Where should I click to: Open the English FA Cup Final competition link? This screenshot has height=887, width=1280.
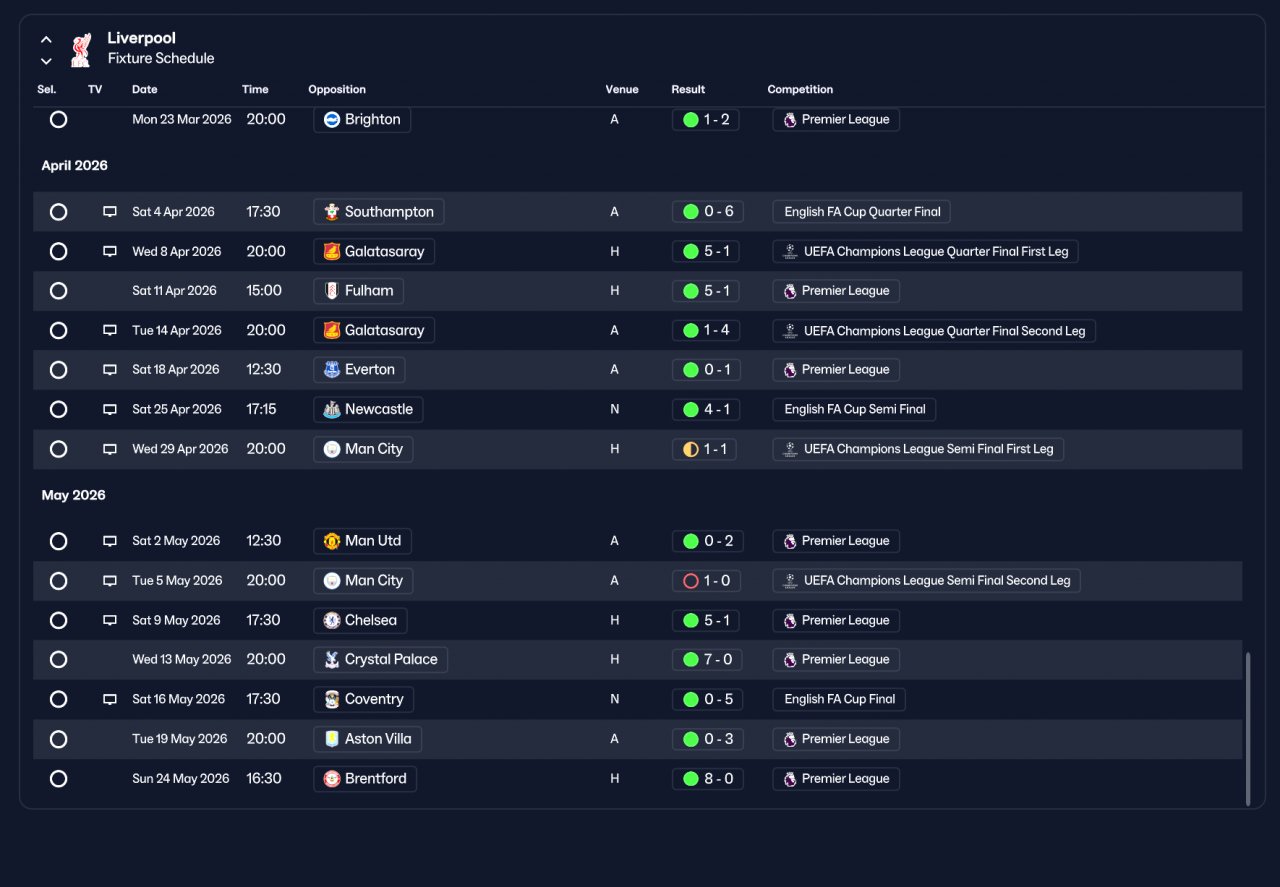click(839, 700)
